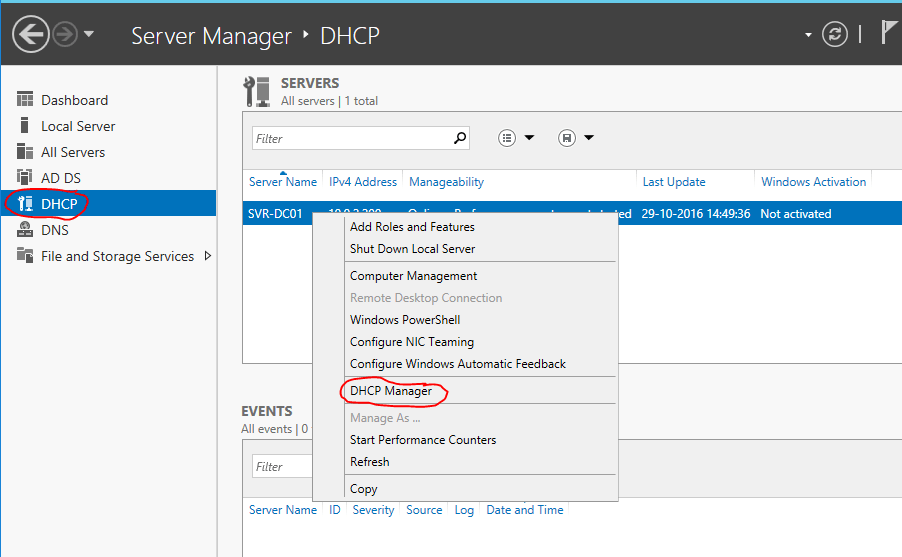The image size is (902, 557).
Task: Click the refresh icon in the header
Action: tap(834, 35)
